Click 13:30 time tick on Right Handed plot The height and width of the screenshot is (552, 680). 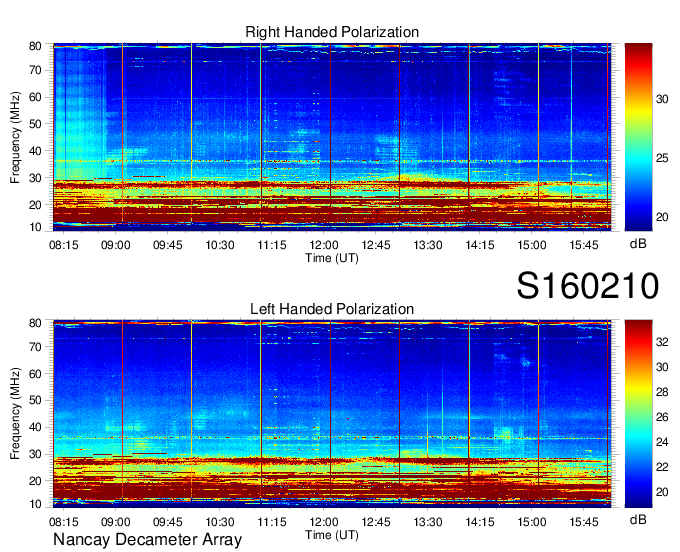coord(428,245)
